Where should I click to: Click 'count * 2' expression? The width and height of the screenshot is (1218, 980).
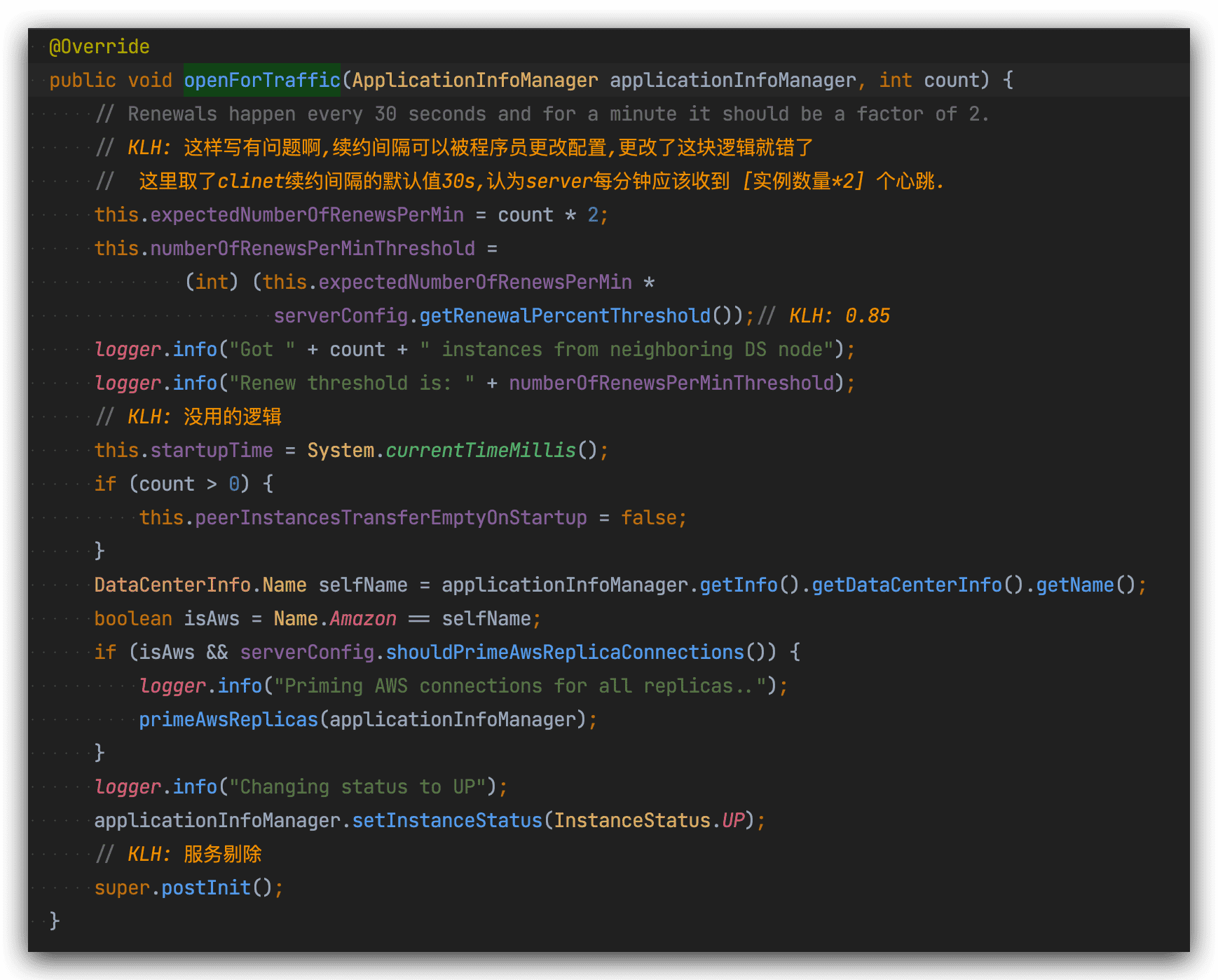tap(548, 215)
